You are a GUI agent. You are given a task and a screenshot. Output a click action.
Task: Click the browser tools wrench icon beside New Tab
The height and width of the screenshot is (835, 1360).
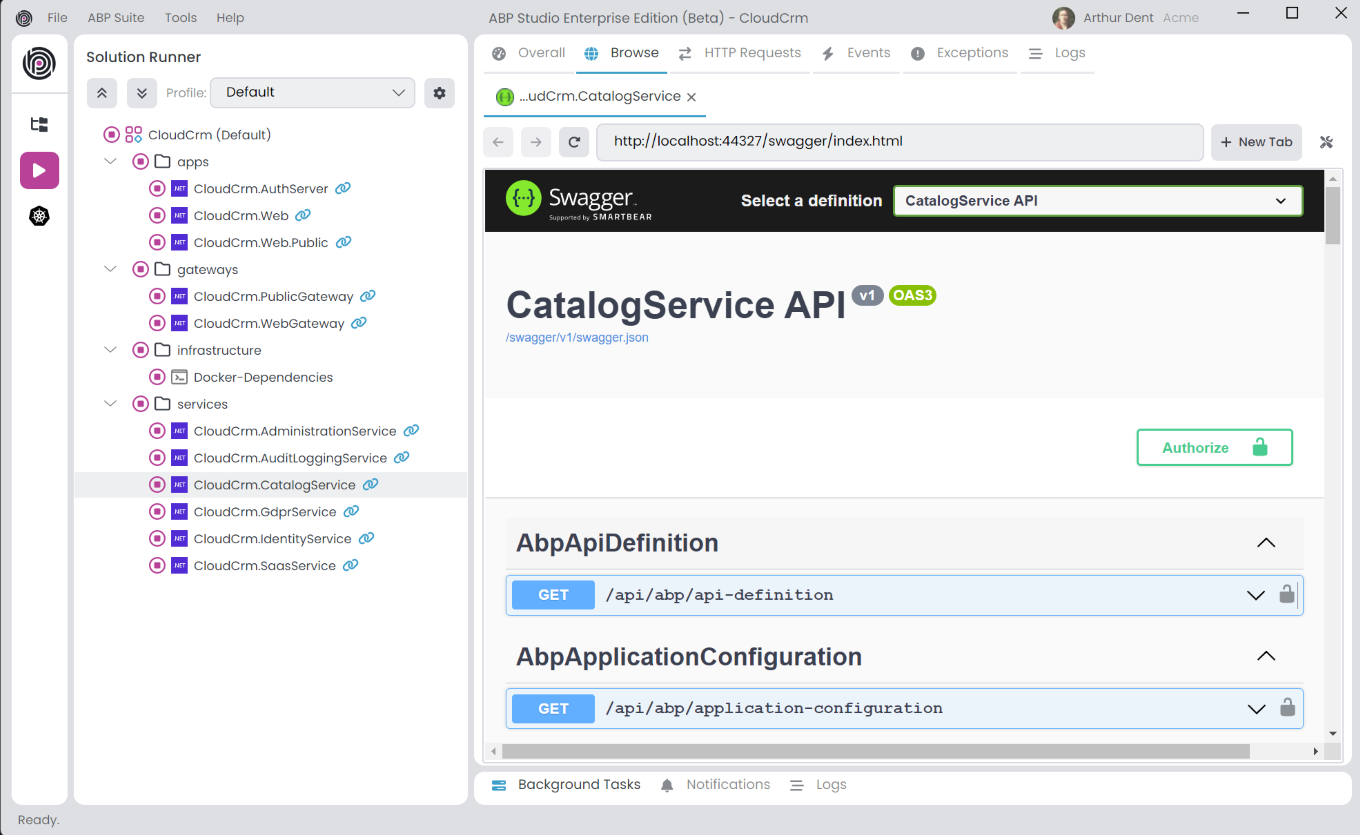[x=1326, y=142]
